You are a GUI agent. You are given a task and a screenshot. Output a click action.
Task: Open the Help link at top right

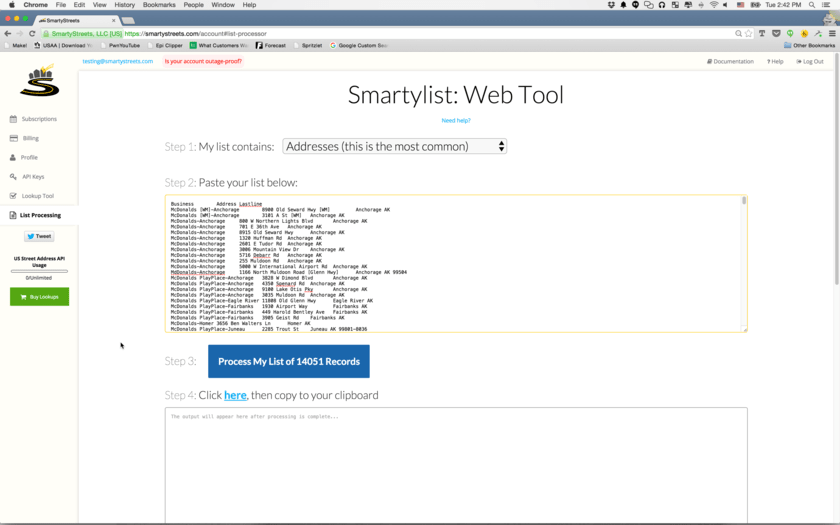[775, 62]
